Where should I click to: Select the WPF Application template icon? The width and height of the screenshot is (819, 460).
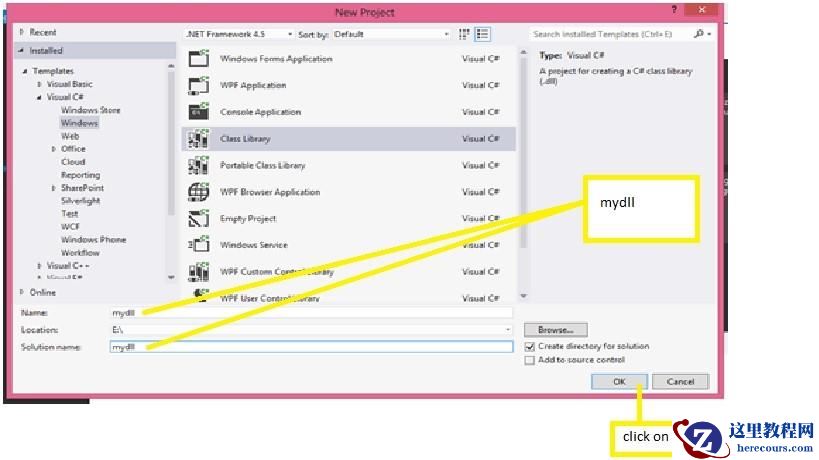pos(198,85)
